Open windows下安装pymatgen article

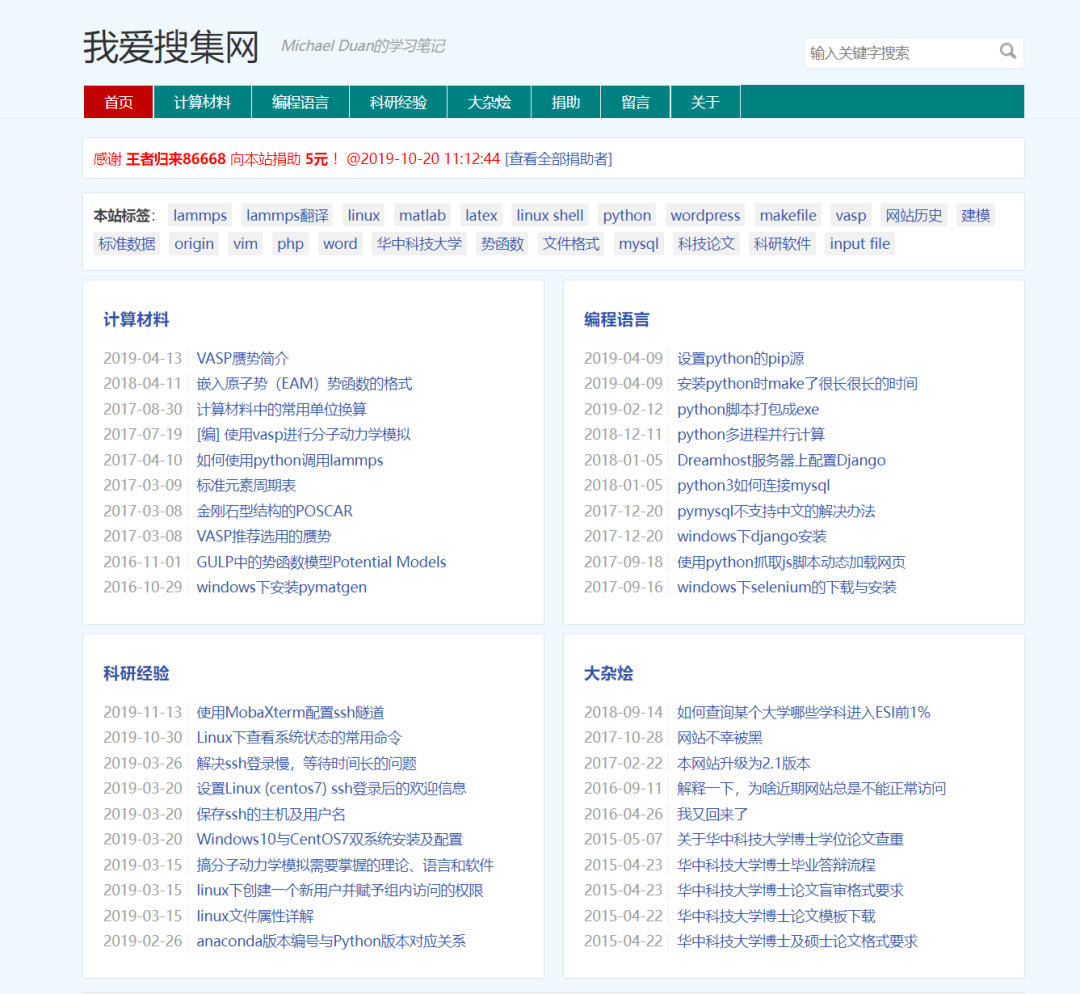pos(282,587)
